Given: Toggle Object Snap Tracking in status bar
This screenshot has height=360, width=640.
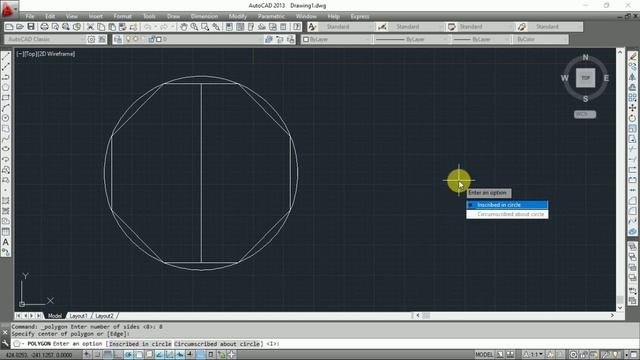Looking at the screenshot, I should coord(160,355).
